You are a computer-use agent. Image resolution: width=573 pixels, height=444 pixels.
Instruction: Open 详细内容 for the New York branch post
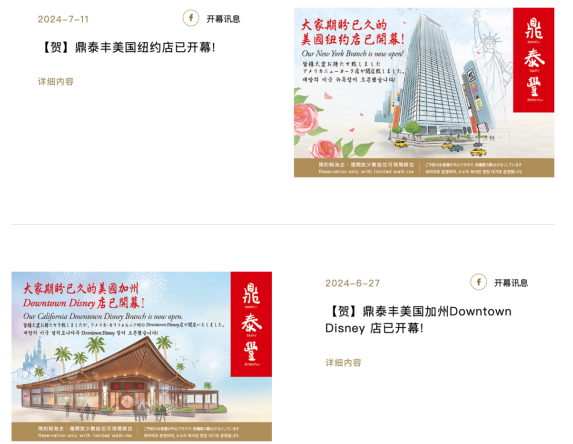(x=56, y=81)
